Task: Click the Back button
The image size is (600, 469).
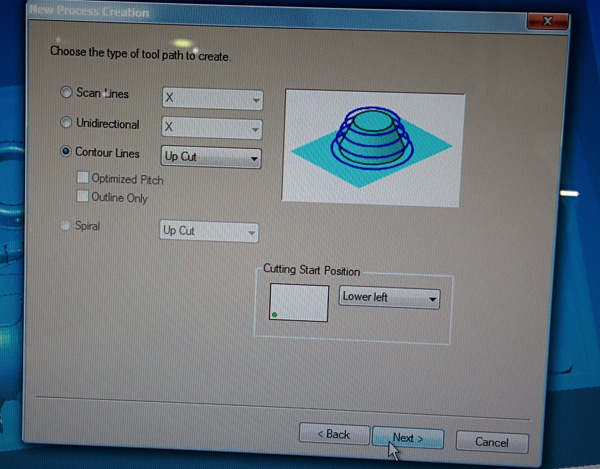Action: point(334,434)
